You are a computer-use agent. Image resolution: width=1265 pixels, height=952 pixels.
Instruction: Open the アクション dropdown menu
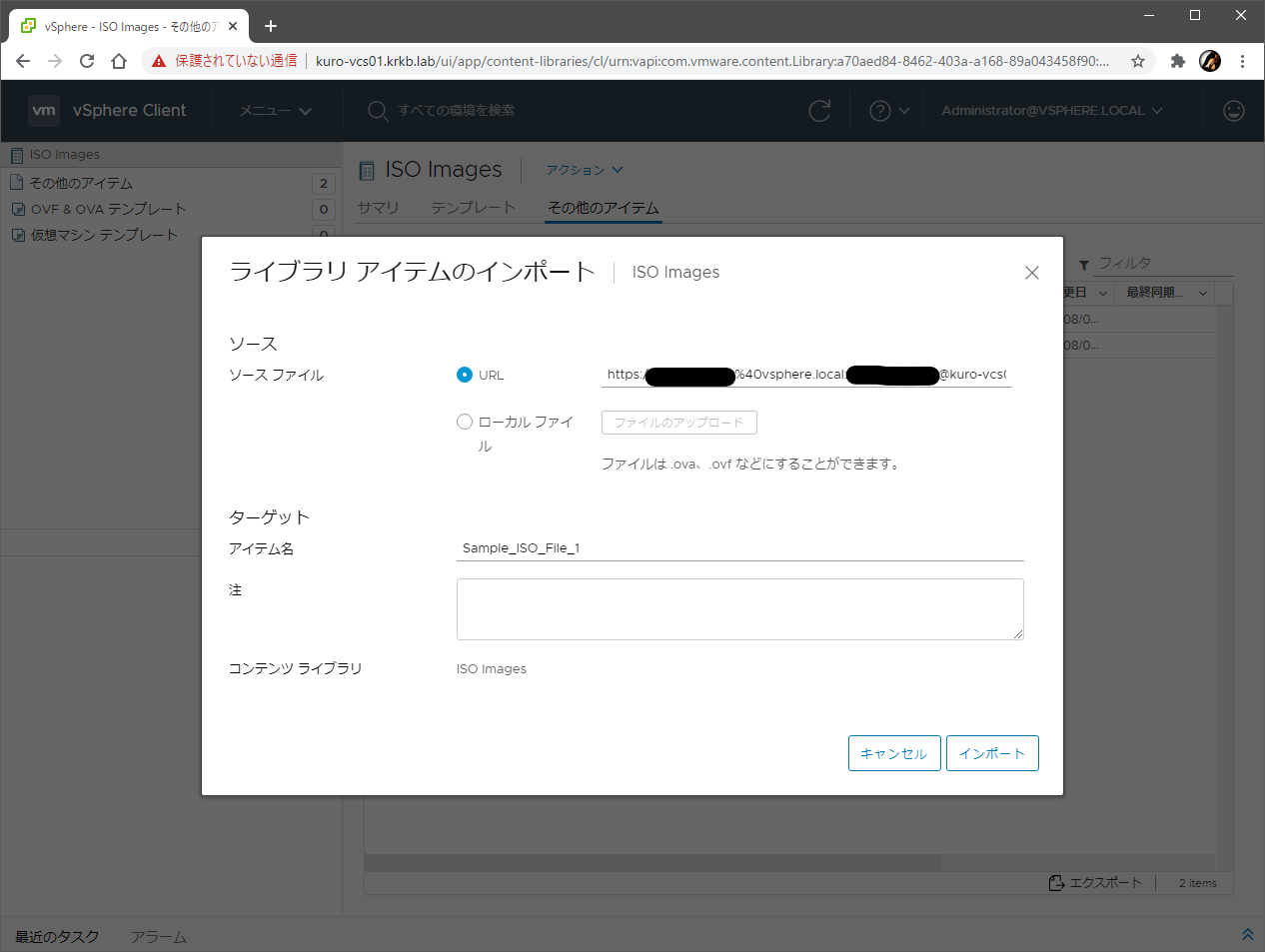pyautogui.click(x=584, y=170)
